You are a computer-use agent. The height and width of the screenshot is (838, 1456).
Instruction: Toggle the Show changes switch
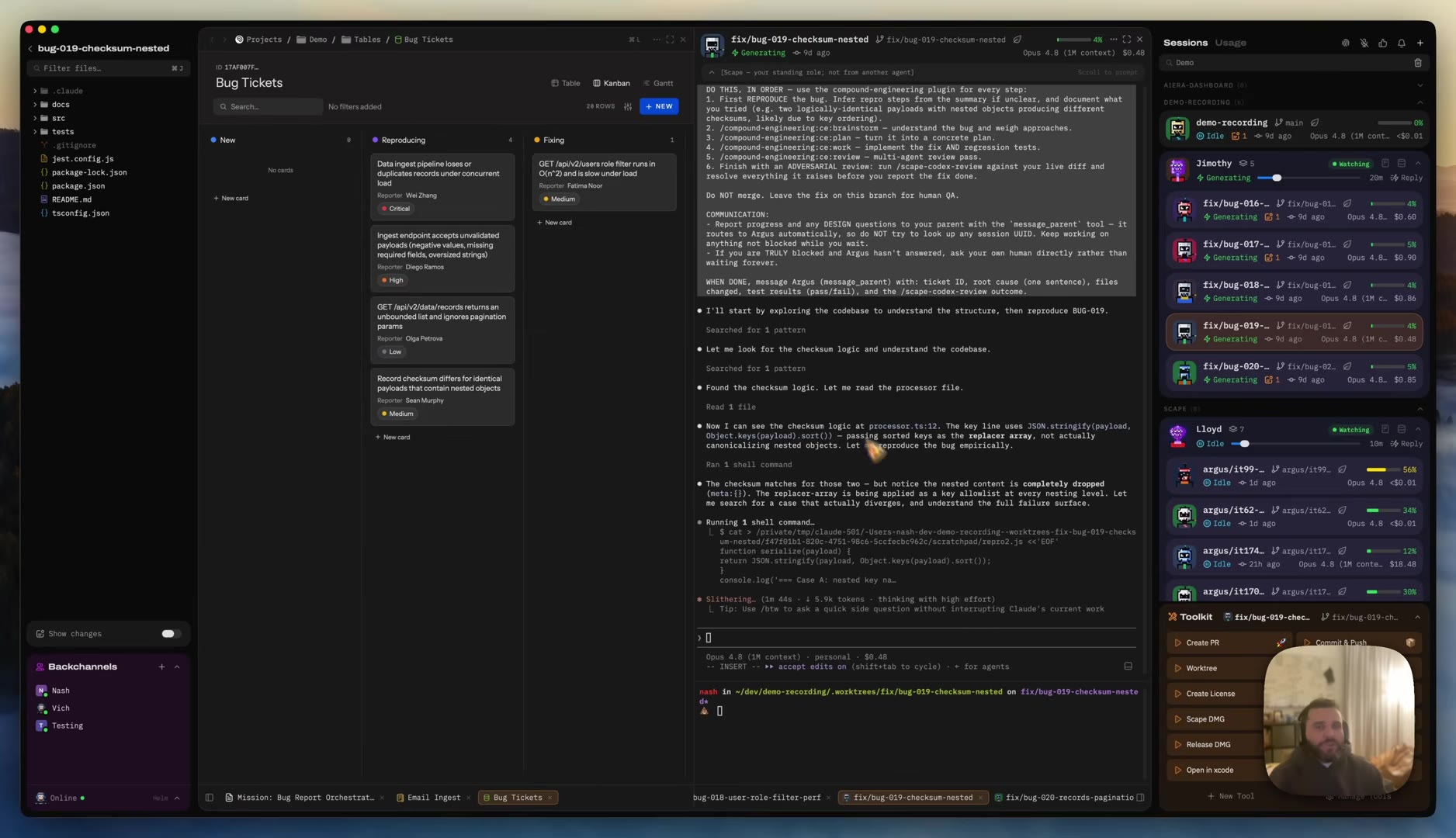tap(170, 634)
